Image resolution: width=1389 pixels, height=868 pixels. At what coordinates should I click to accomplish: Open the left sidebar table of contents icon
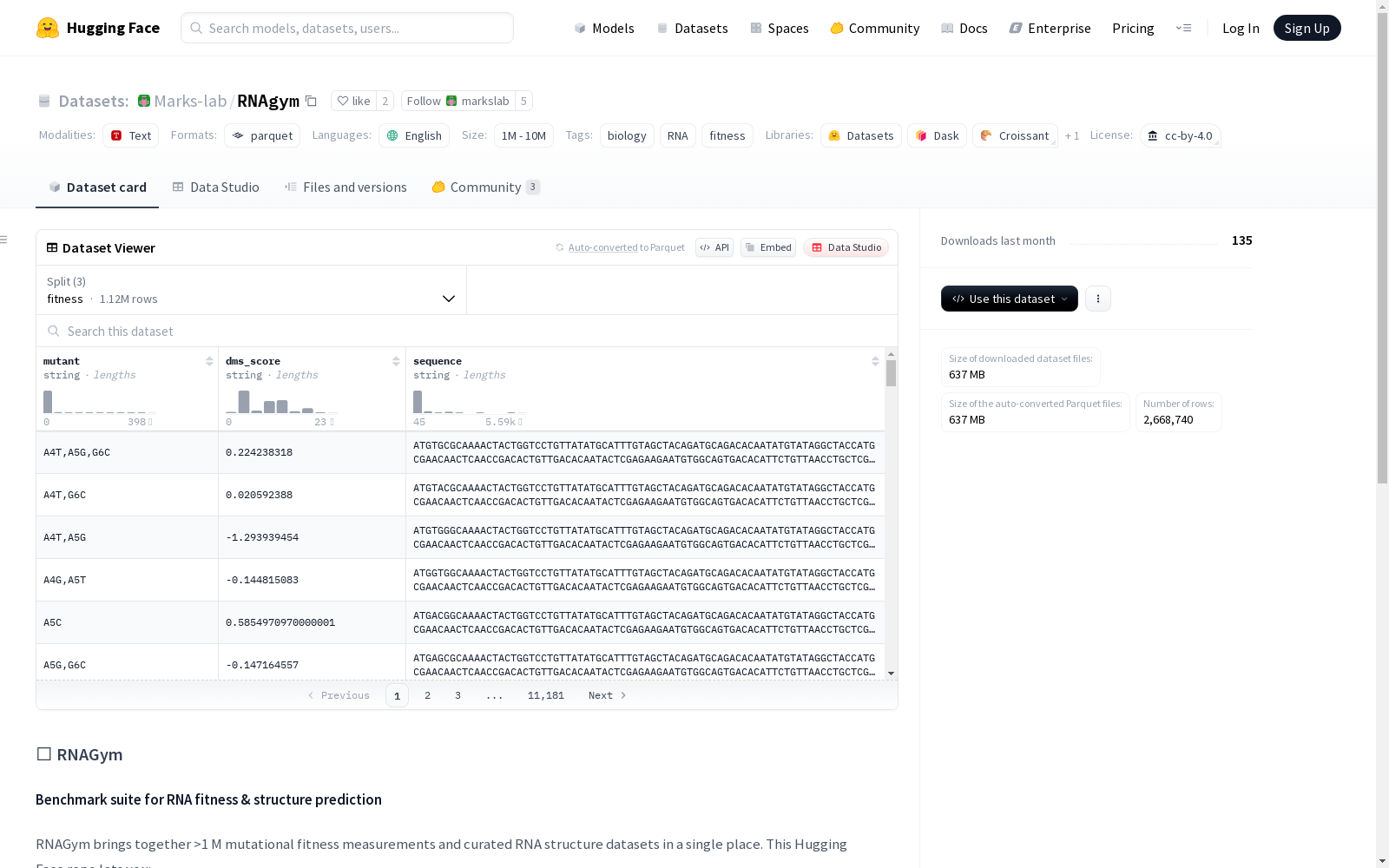(4, 240)
